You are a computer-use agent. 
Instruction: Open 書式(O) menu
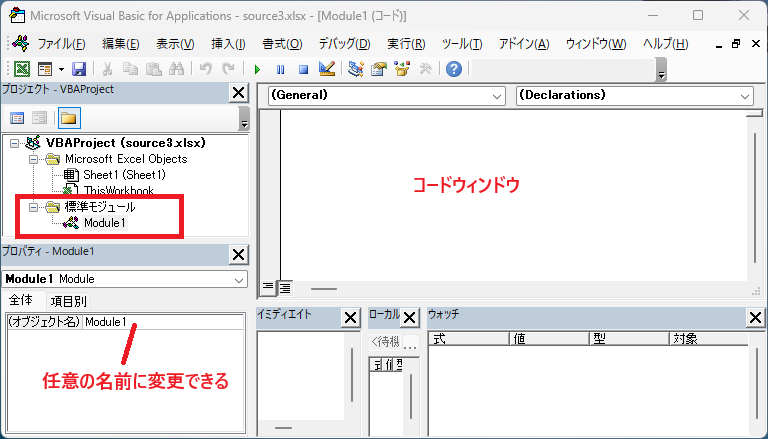282,44
